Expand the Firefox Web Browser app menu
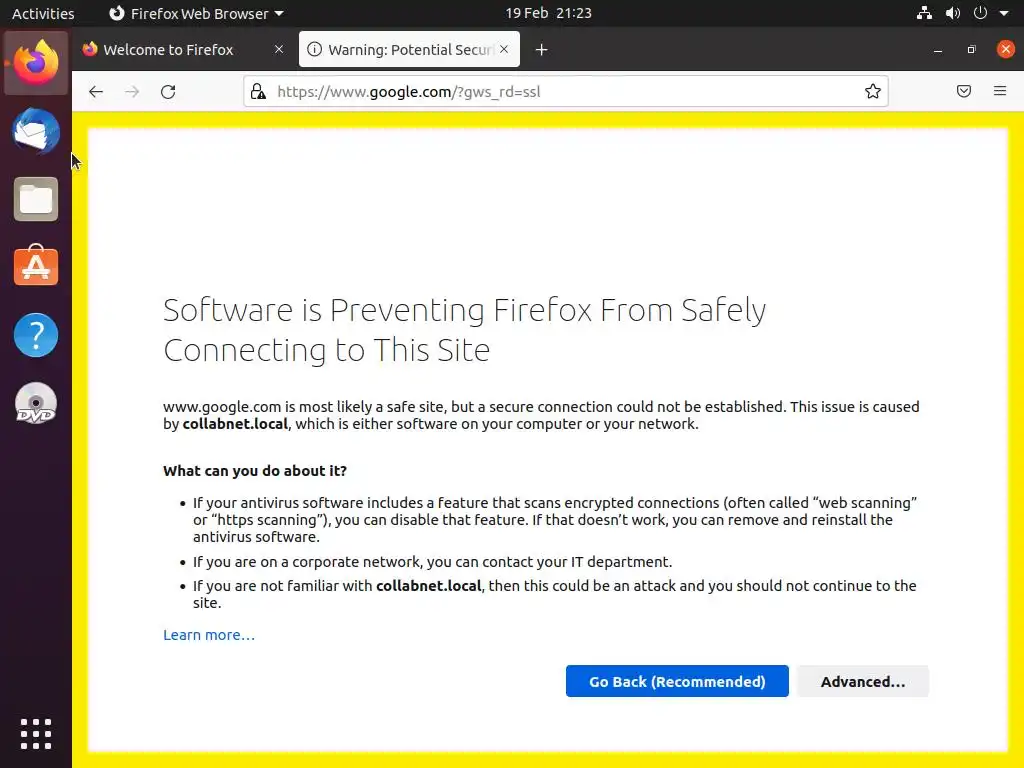The image size is (1024, 768). click(196, 14)
